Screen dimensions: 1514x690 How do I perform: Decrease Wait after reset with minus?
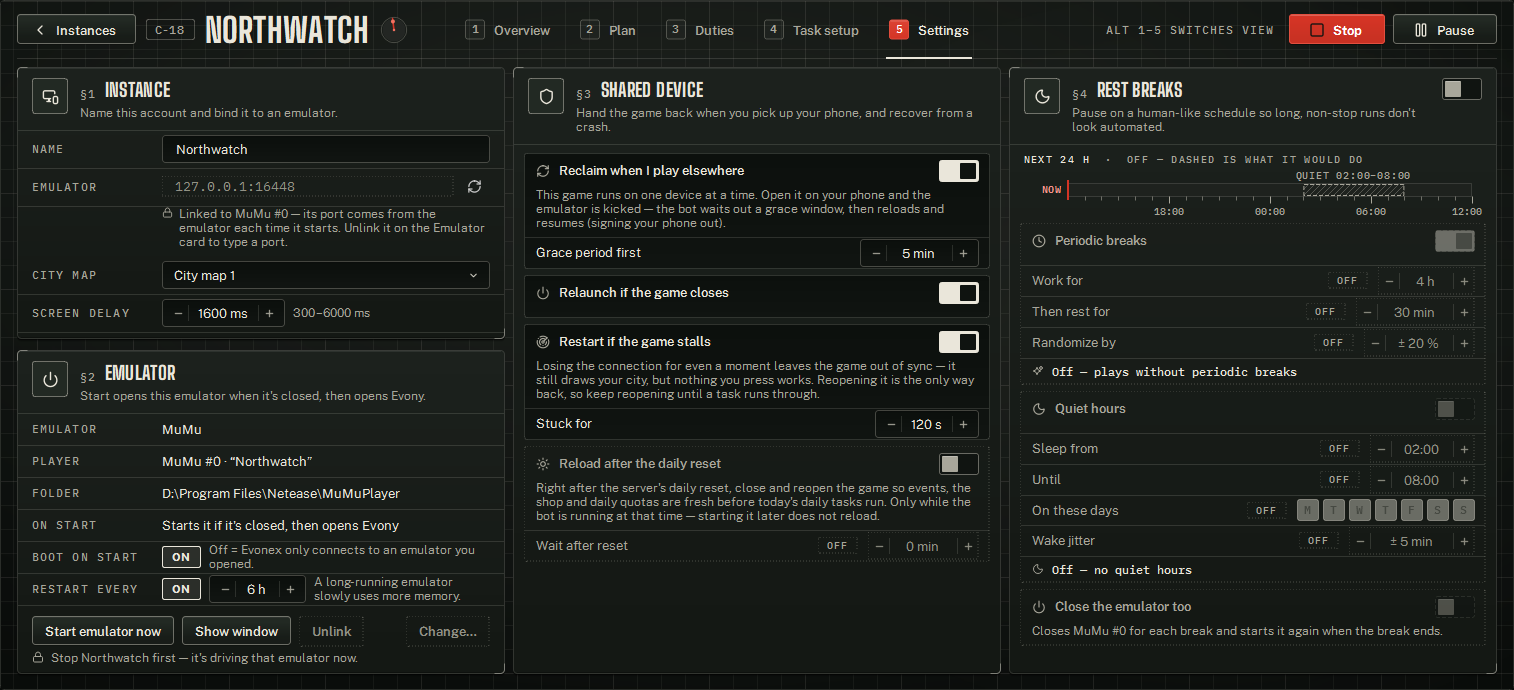(x=881, y=546)
